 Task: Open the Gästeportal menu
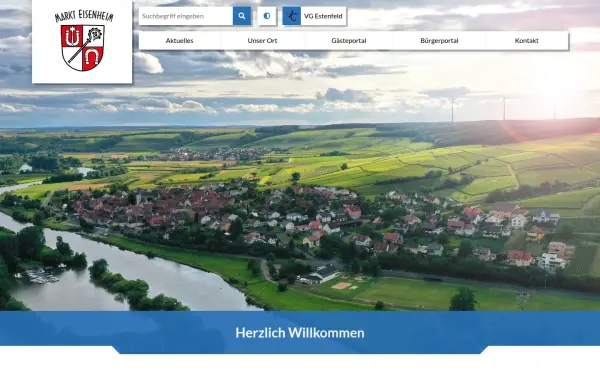pyautogui.click(x=349, y=41)
